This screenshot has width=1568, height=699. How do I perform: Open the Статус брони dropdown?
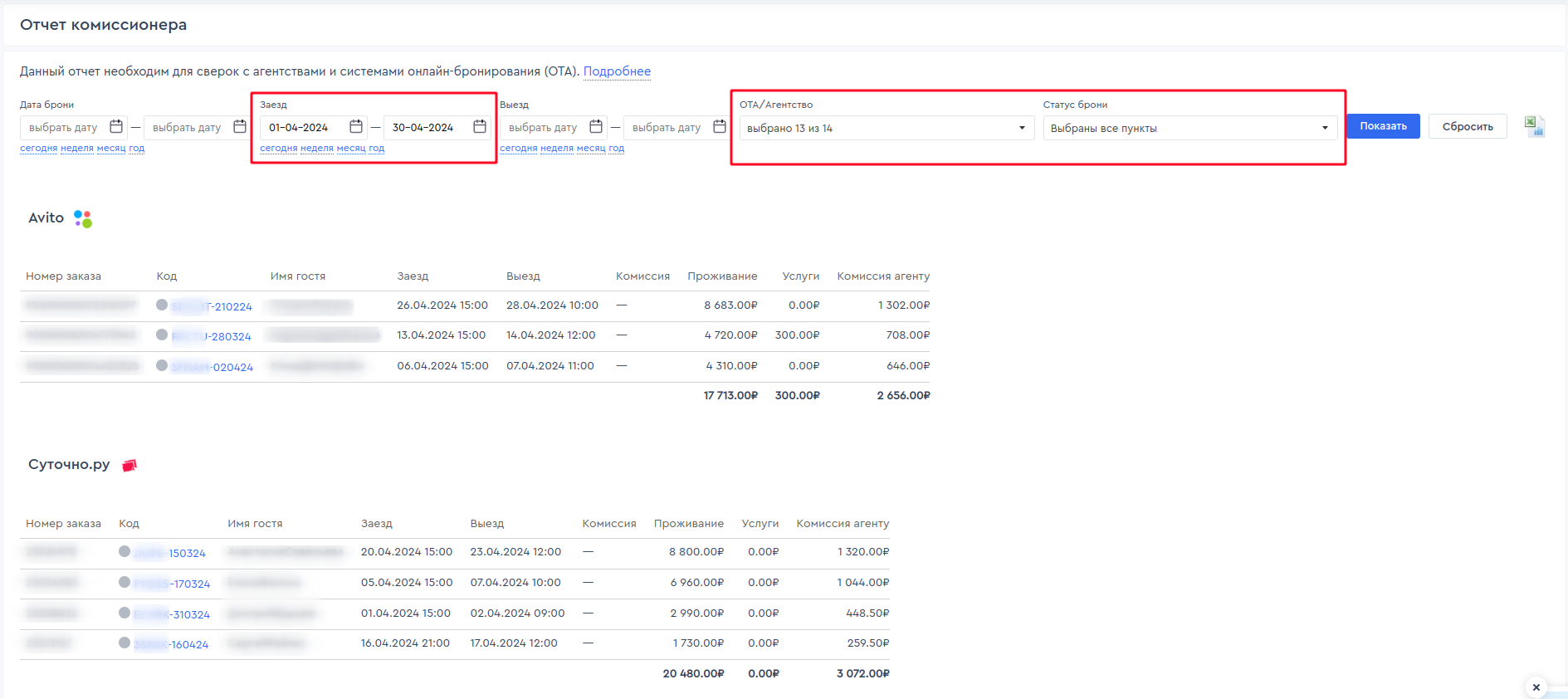1189,128
